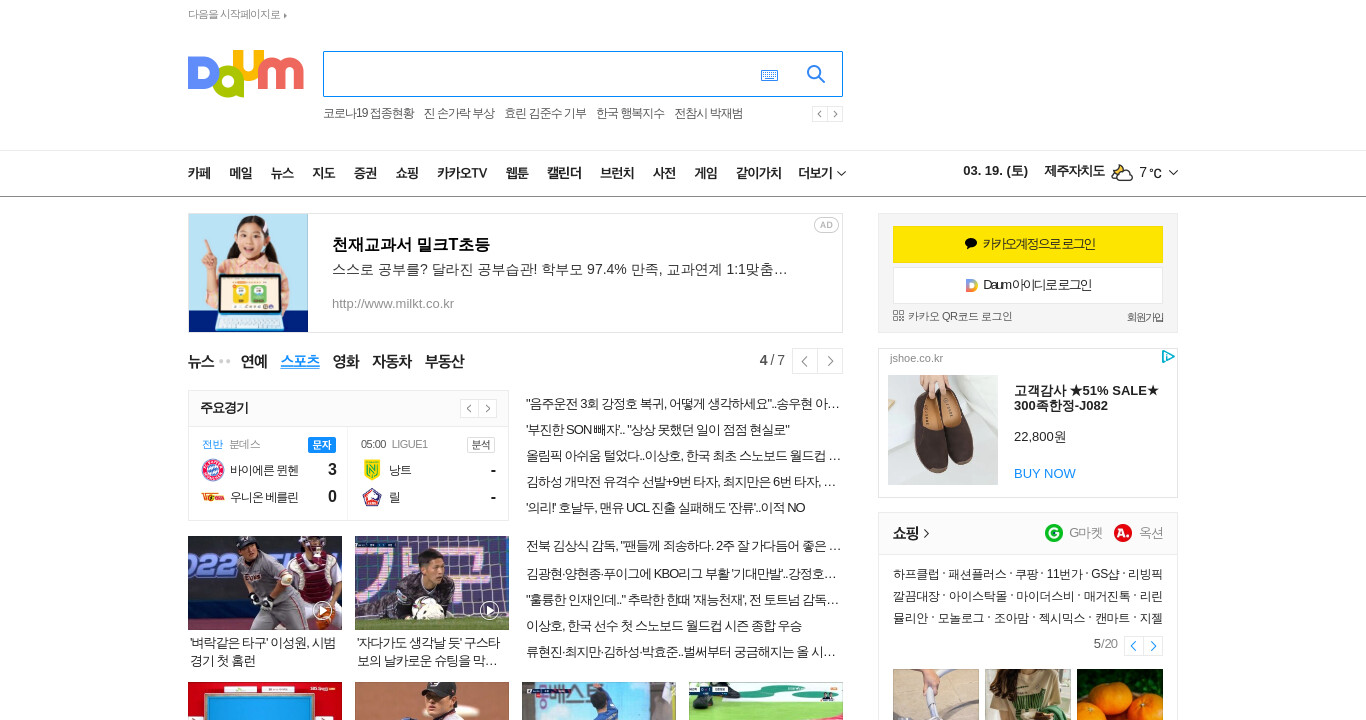Click the 천재교과서 밀크T초등 ad image

point(248,273)
